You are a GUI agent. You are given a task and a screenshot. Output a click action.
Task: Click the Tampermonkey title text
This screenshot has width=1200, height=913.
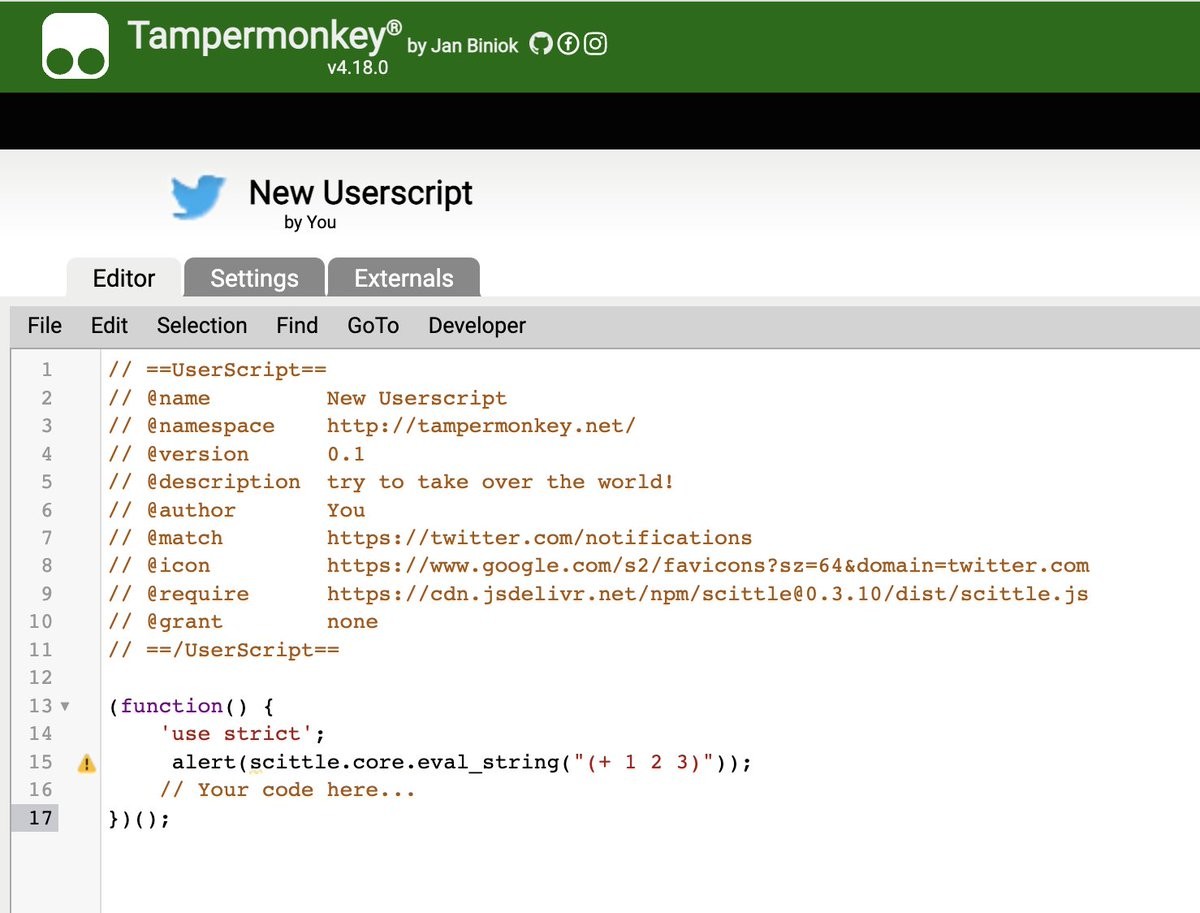click(x=265, y=36)
